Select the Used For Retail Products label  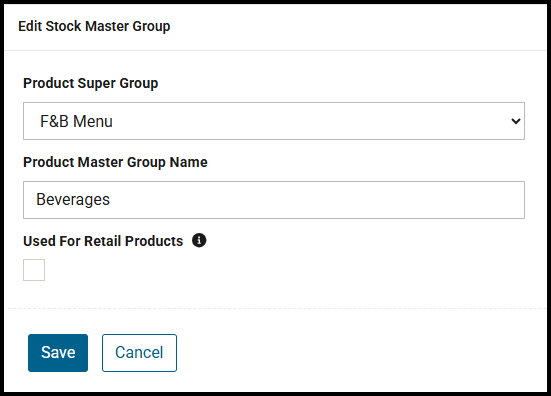point(103,241)
